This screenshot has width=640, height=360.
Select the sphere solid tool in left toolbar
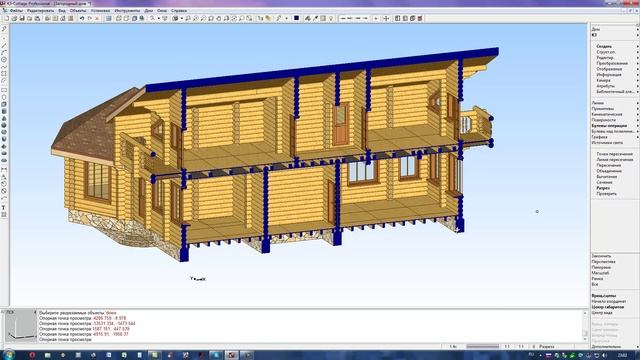tap(4, 125)
